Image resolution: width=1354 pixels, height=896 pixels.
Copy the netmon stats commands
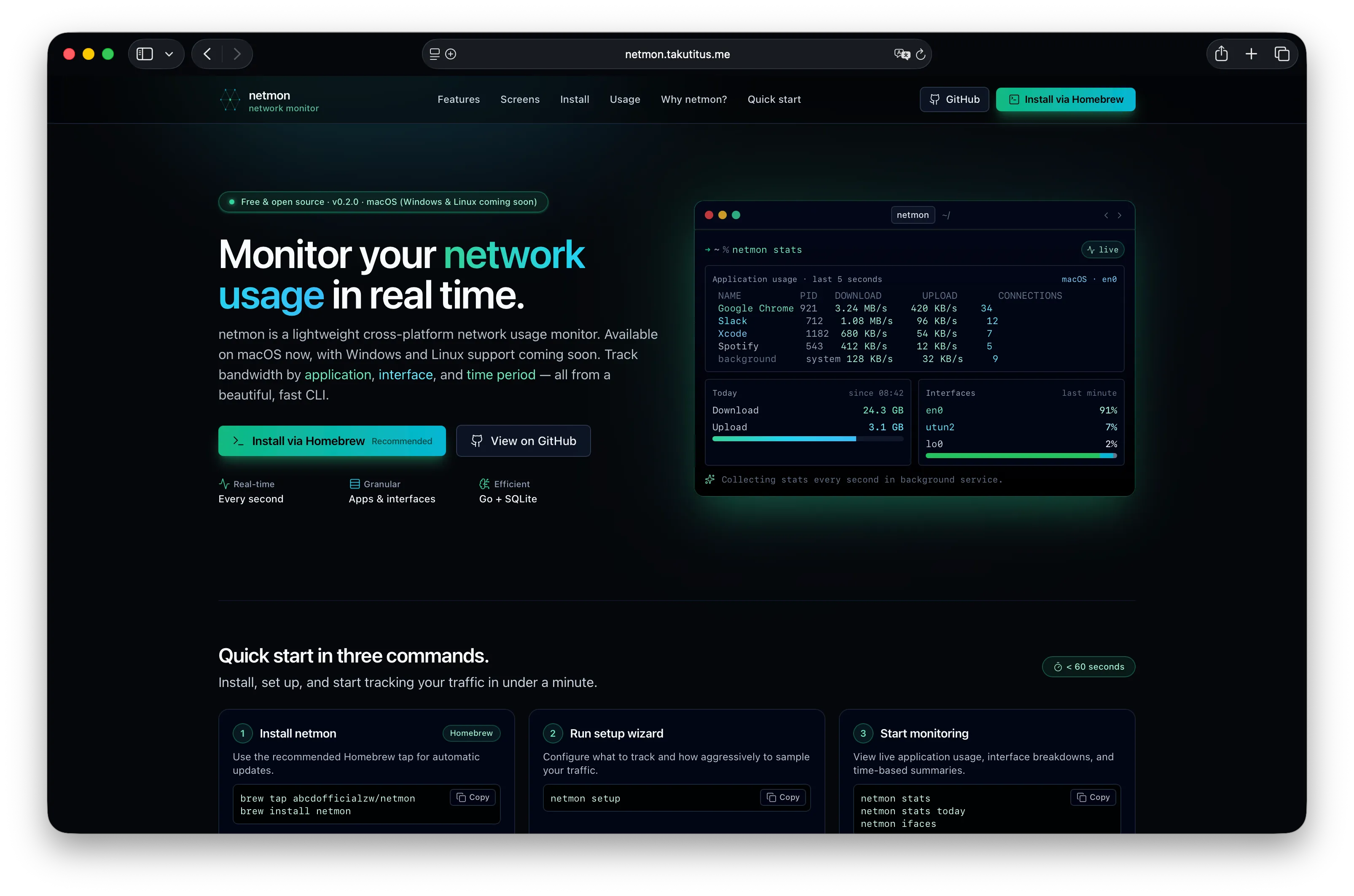[1093, 797]
